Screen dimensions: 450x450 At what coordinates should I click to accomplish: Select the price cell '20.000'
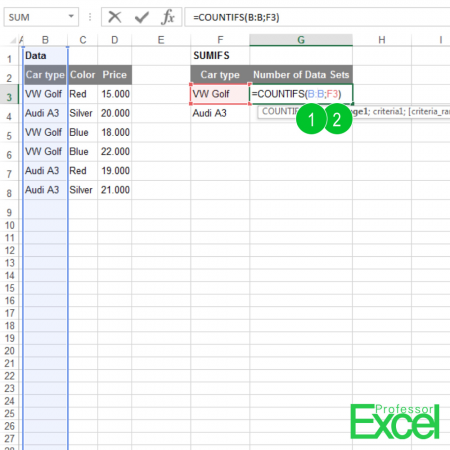coord(115,113)
